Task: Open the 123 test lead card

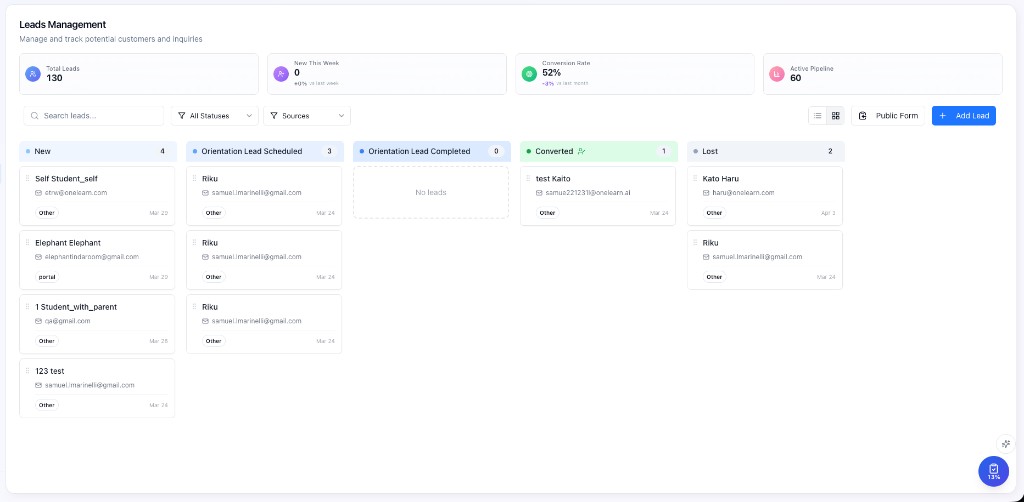Action: pyautogui.click(x=97, y=388)
